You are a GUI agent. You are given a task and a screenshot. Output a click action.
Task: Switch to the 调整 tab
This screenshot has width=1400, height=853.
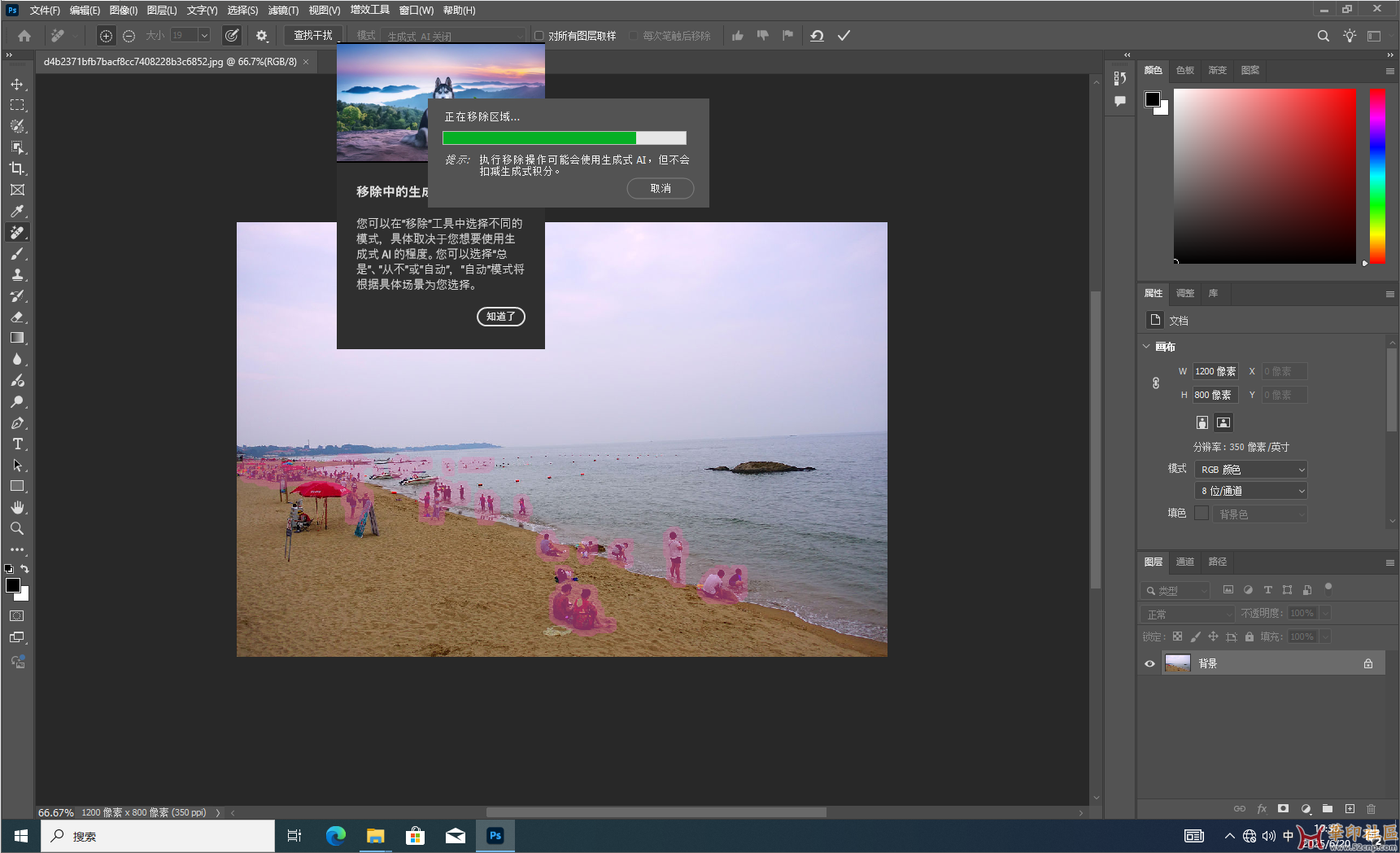click(1185, 294)
